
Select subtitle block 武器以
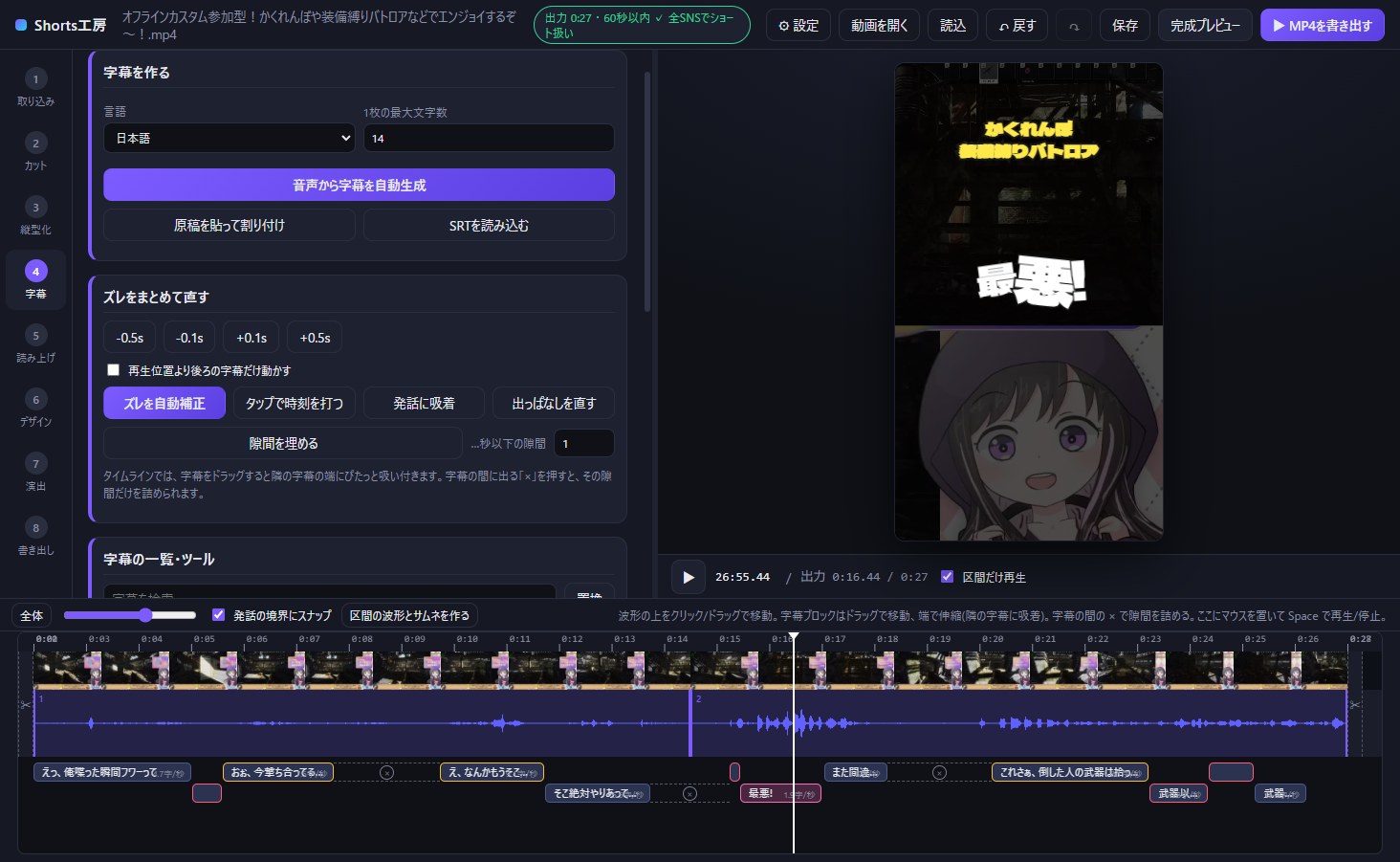1178,793
